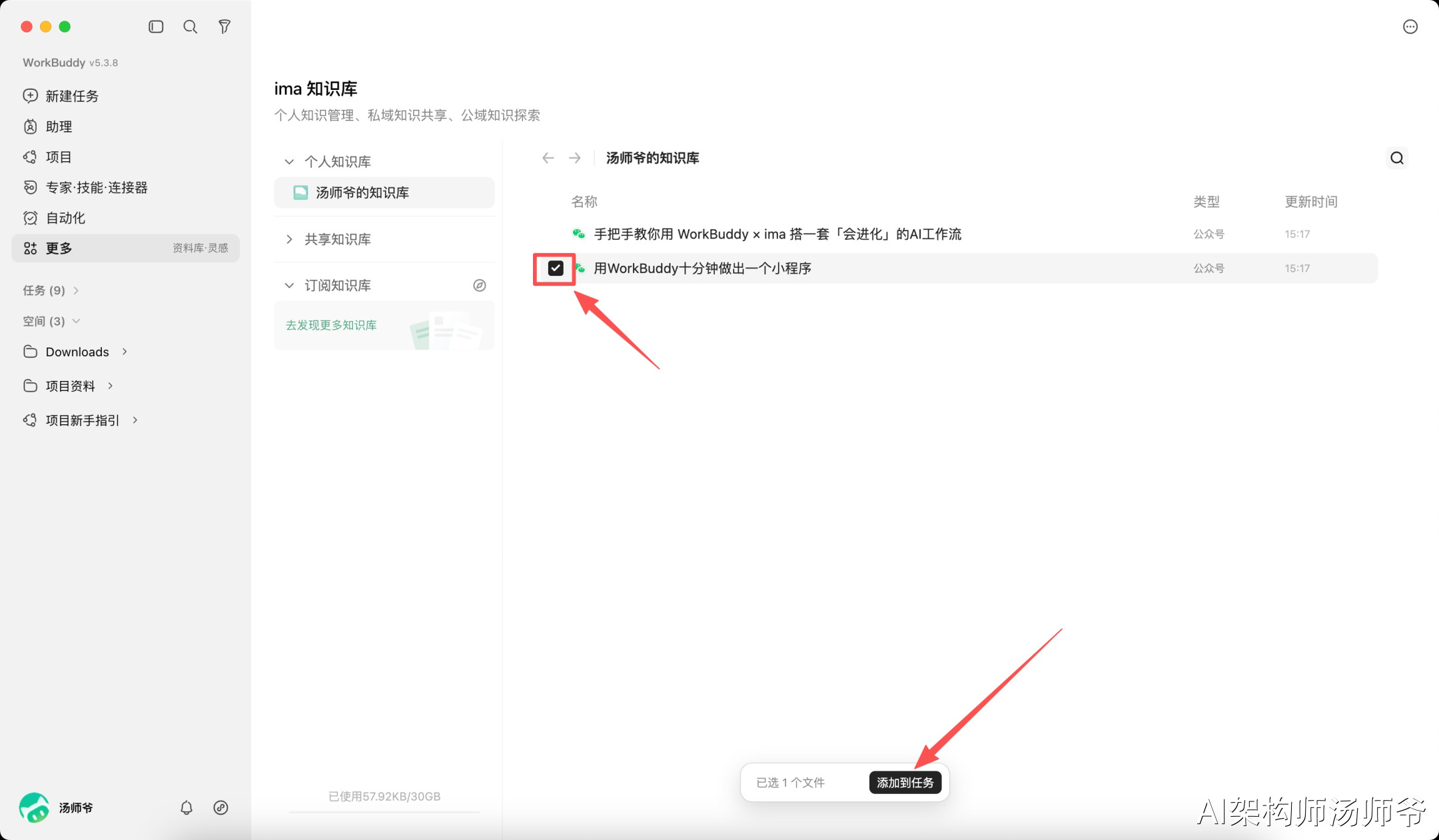This screenshot has height=840, width=1439.
Task: Sort by the 更新时间 column header
Action: point(1311,202)
